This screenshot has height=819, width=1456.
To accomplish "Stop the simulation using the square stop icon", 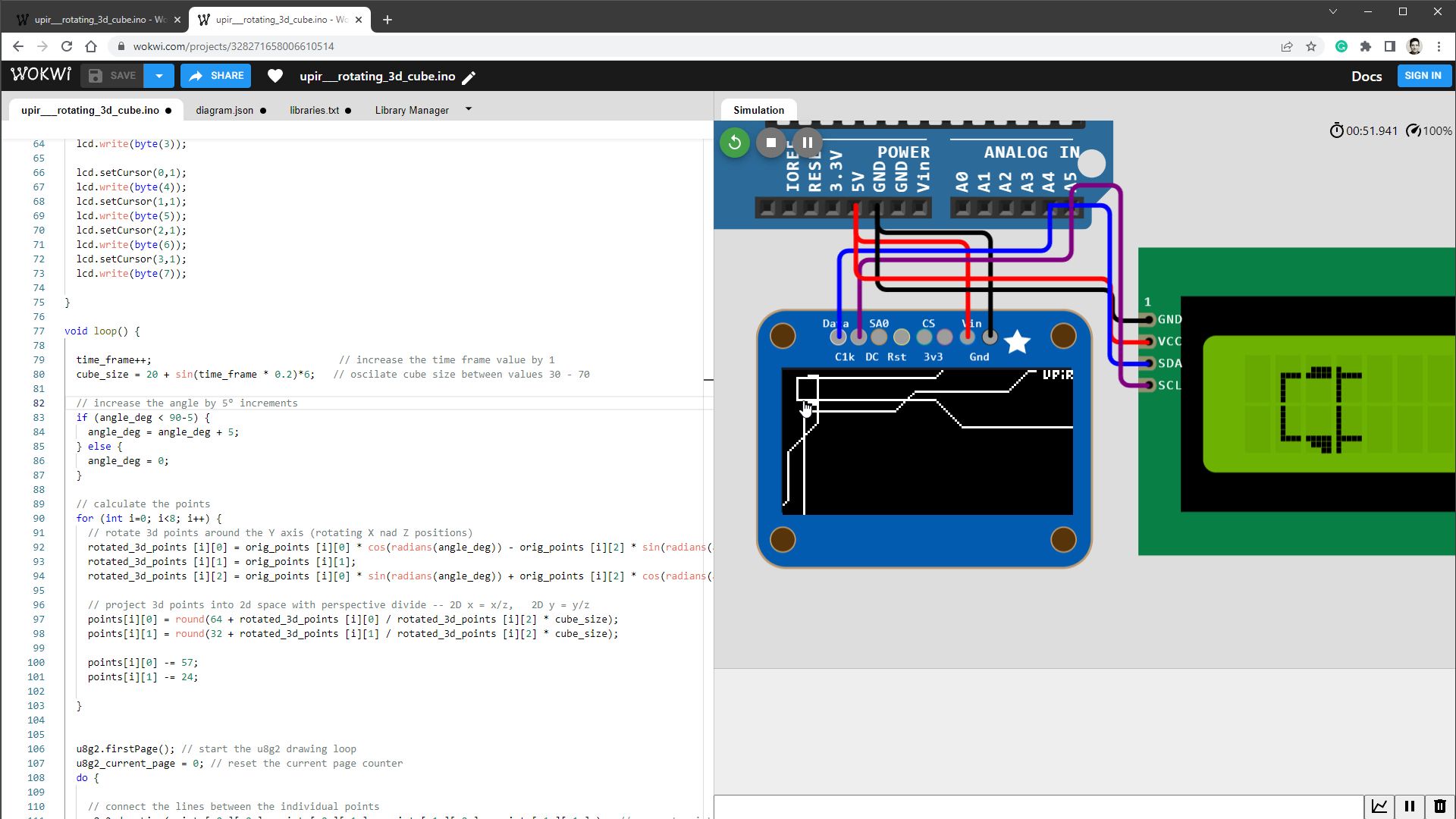I will point(770,142).
